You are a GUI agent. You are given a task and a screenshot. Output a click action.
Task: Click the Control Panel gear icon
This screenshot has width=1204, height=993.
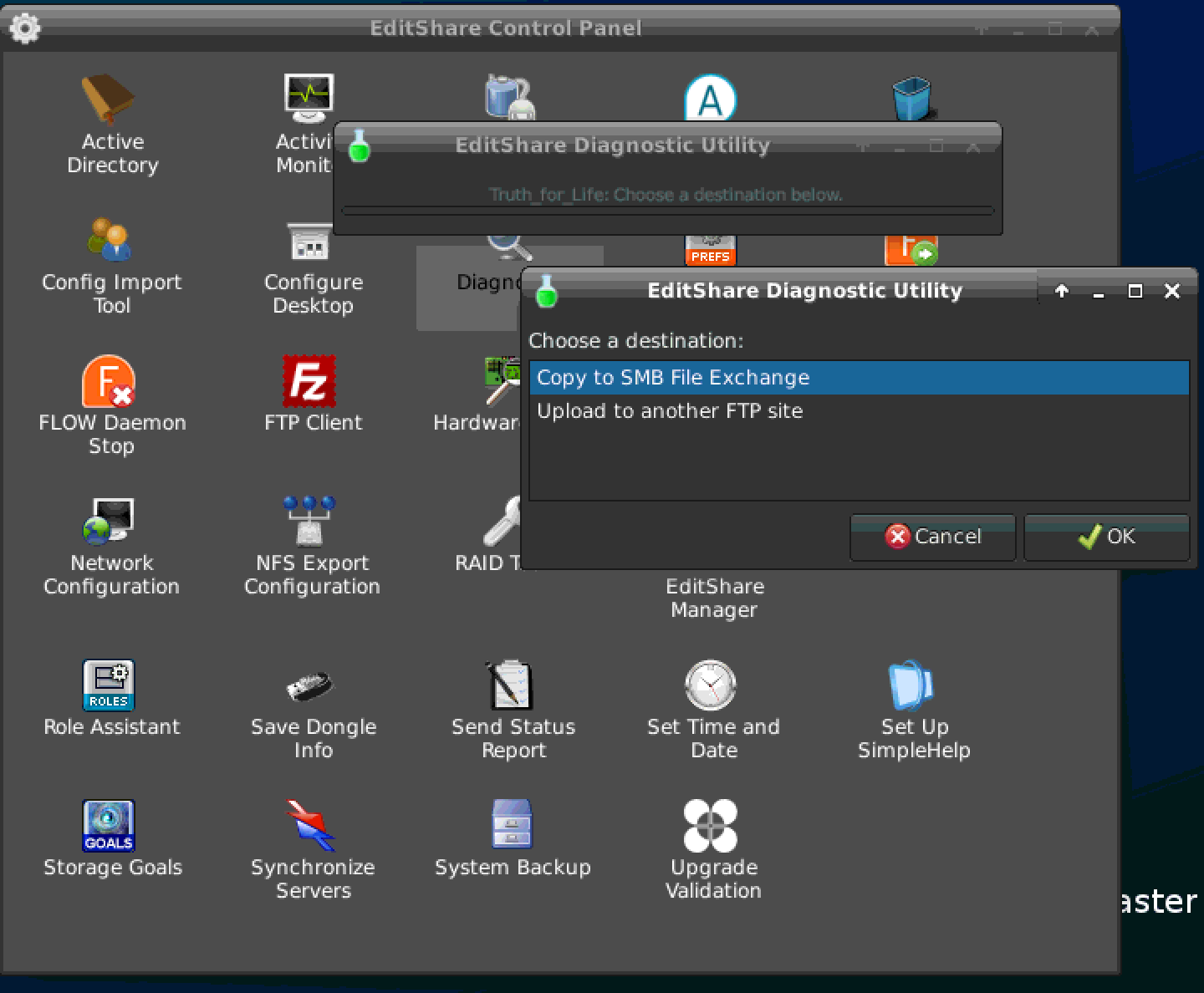point(24,28)
